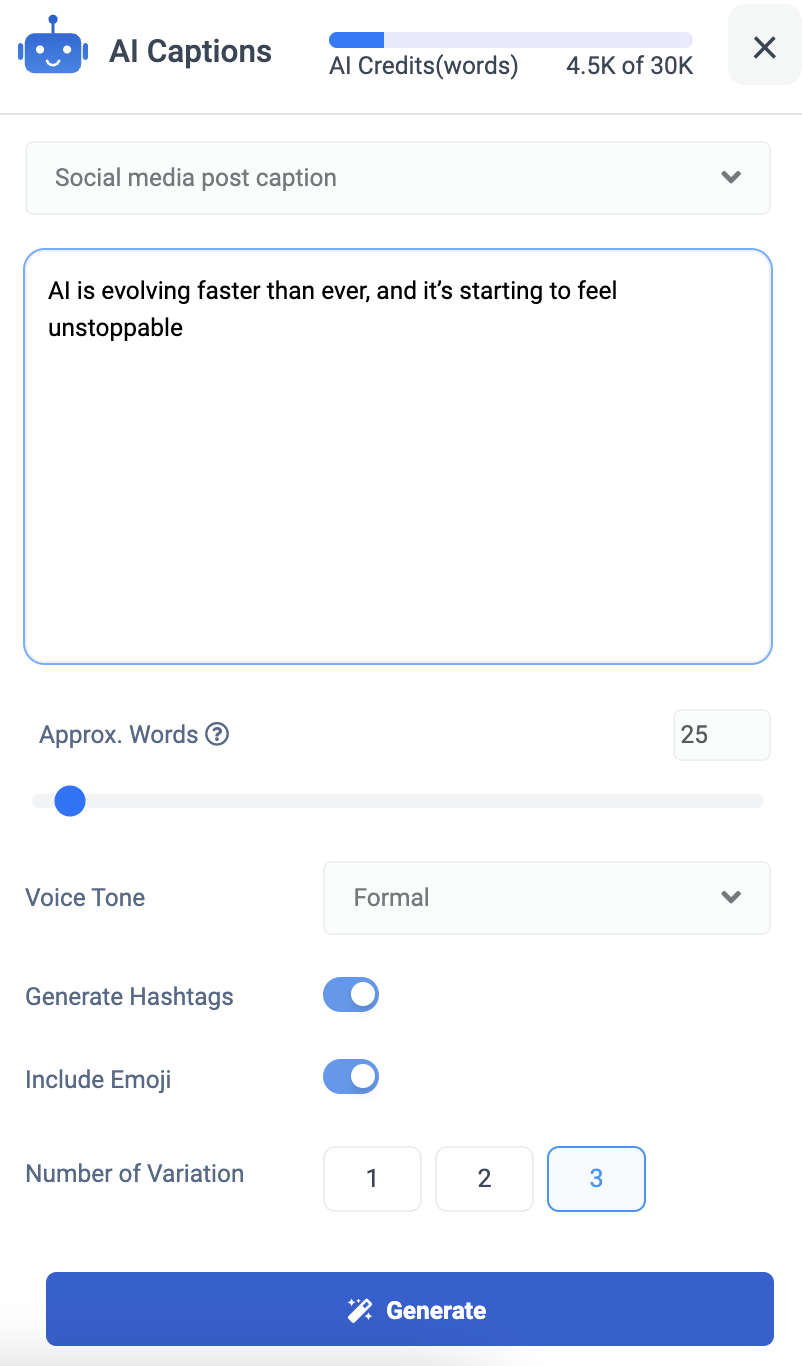This screenshot has height=1366, width=802.
Task: Click the approximate words slider handle
Action: 70,801
